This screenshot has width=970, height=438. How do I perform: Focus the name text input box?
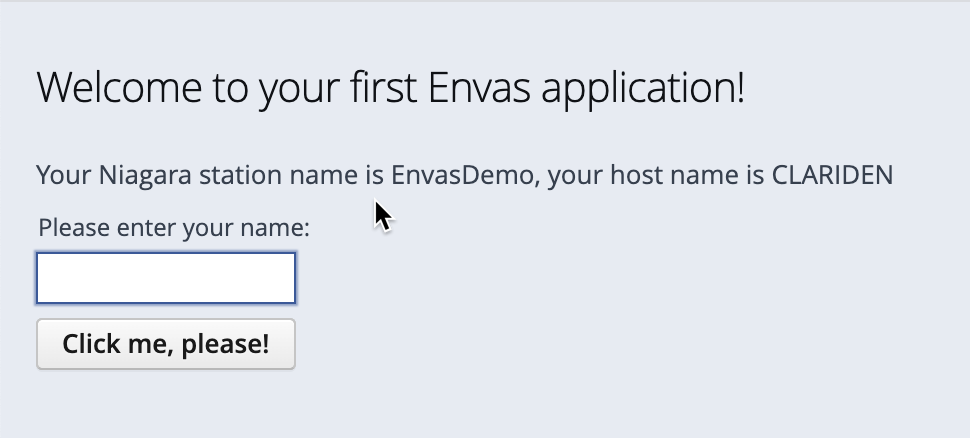click(x=166, y=278)
